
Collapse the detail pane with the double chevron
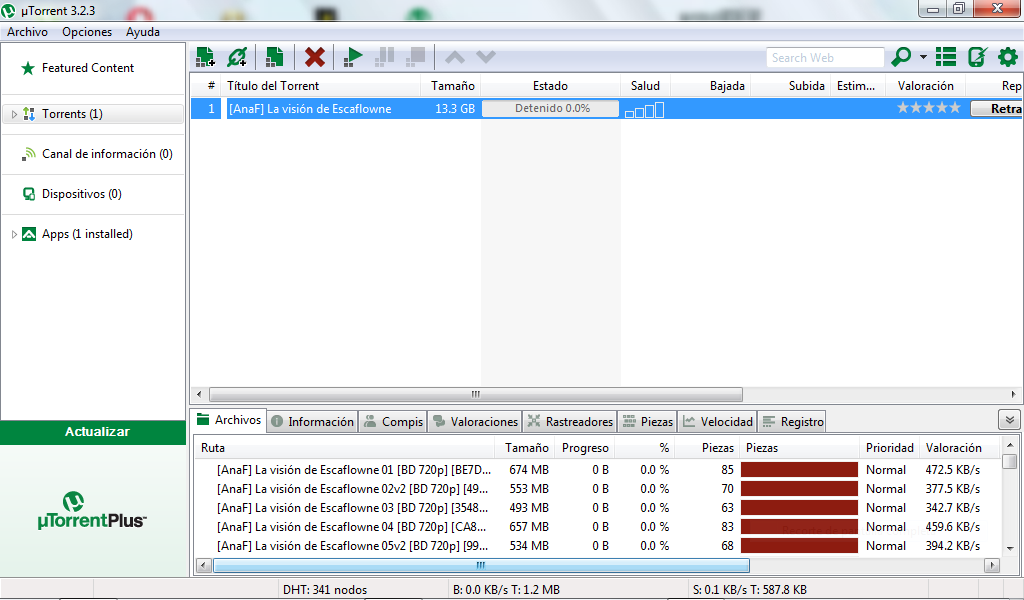(x=1010, y=420)
